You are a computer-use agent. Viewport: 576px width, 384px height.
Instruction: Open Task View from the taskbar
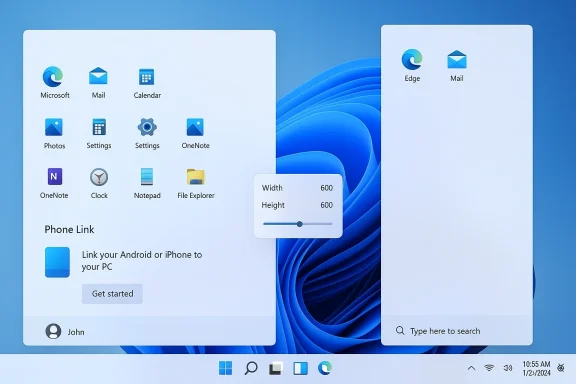276,368
